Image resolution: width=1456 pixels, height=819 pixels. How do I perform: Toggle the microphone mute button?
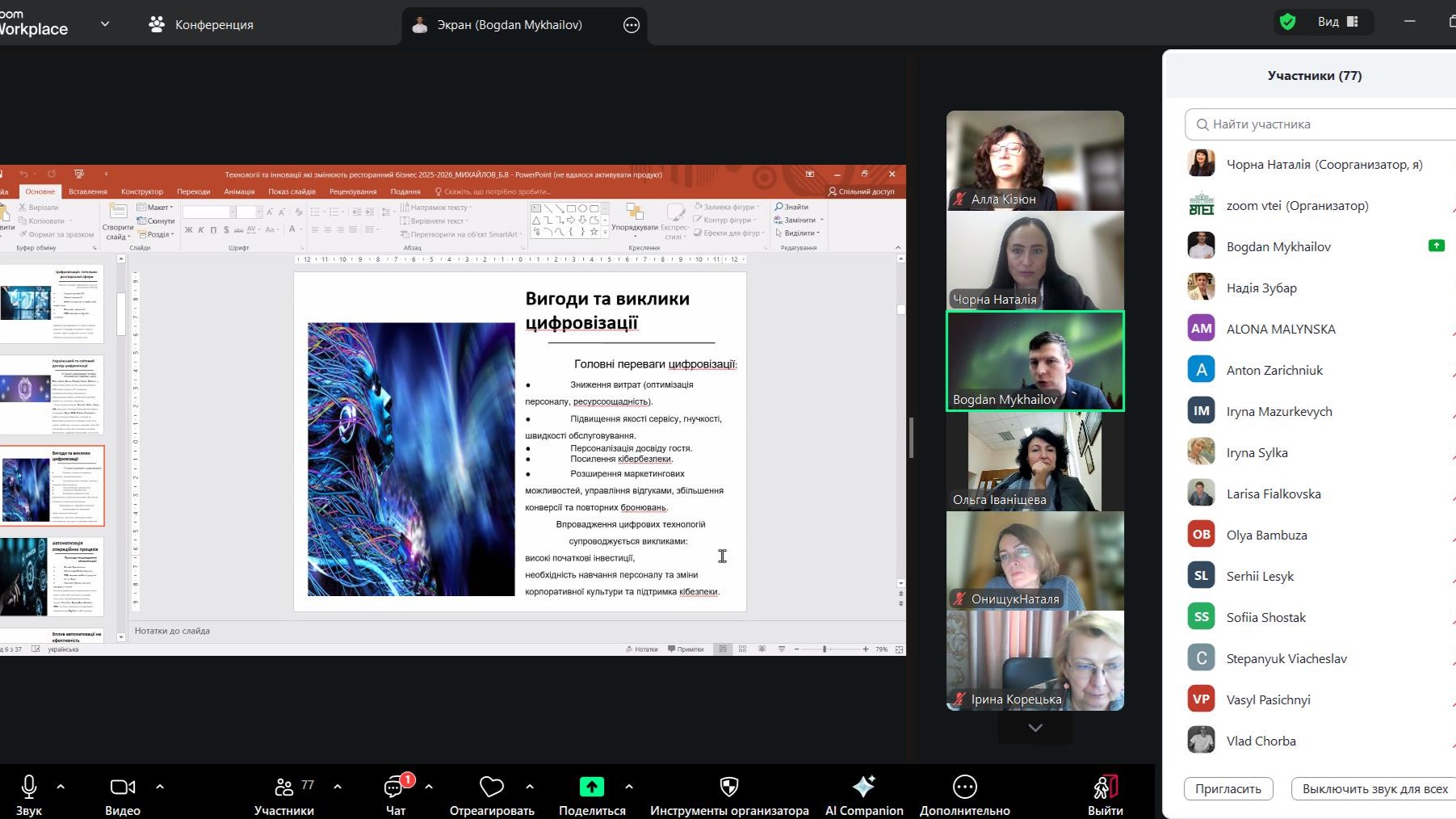pos(29,787)
